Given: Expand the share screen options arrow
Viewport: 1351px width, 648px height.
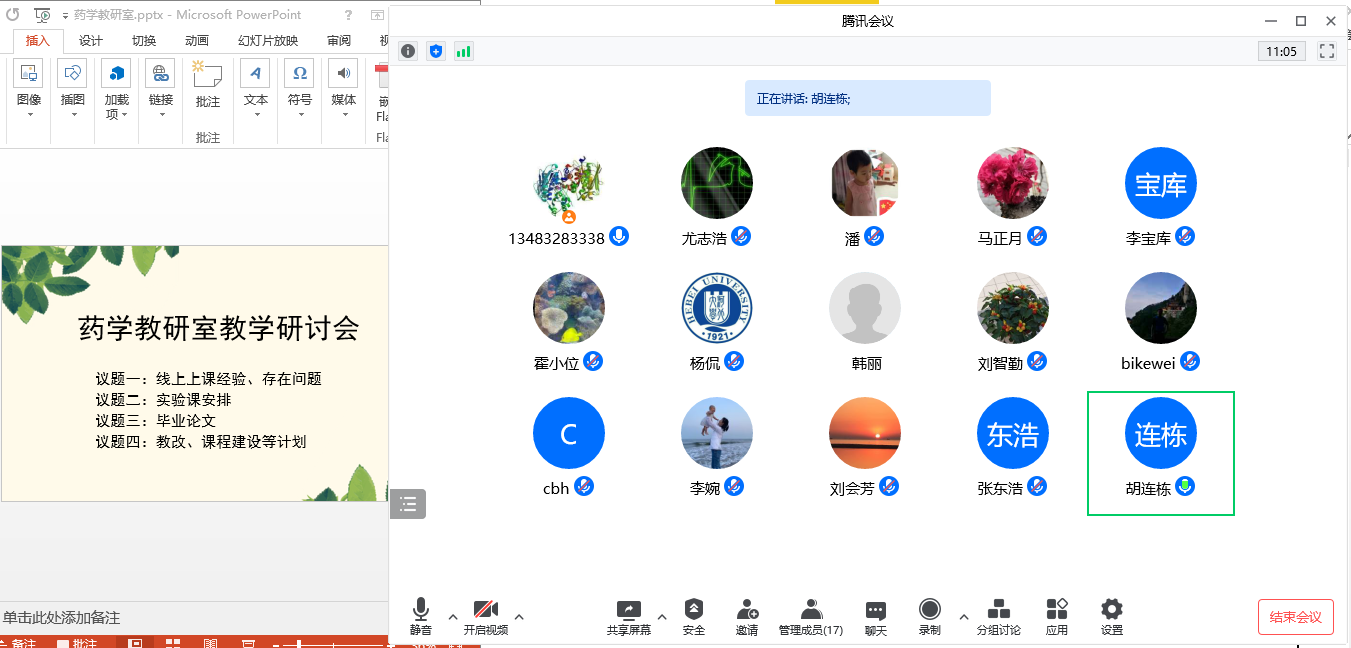Looking at the screenshot, I should pos(661,616).
